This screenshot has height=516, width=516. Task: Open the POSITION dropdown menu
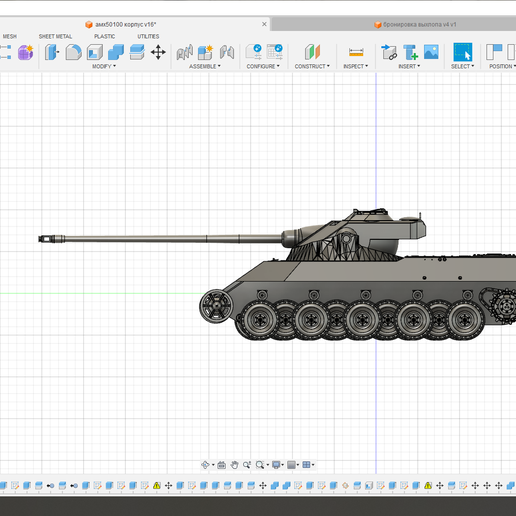[502, 66]
